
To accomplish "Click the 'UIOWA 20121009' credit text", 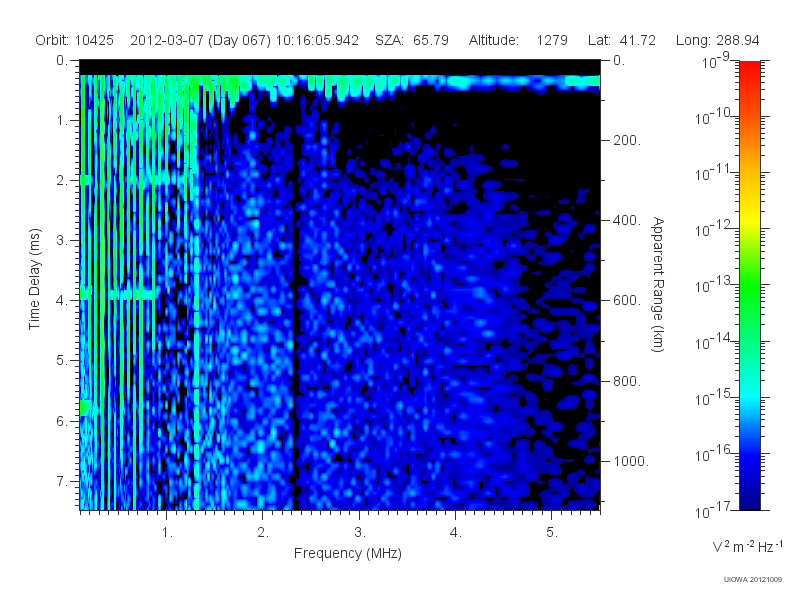I will click(x=753, y=580).
